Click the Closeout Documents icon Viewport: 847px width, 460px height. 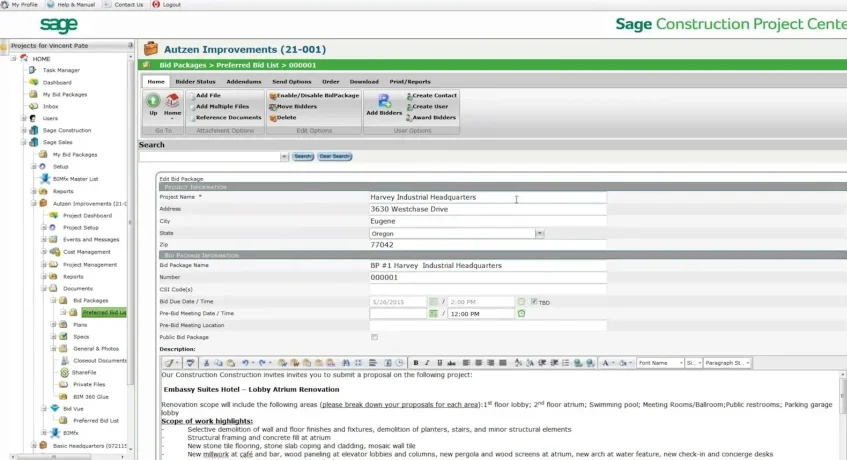[x=64, y=360]
